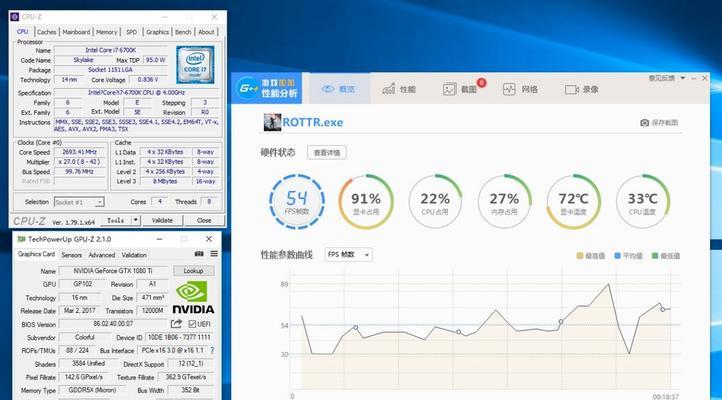Click the yellow maximum-value legend swatch
Screen dimensions: 722x400
click(580, 255)
